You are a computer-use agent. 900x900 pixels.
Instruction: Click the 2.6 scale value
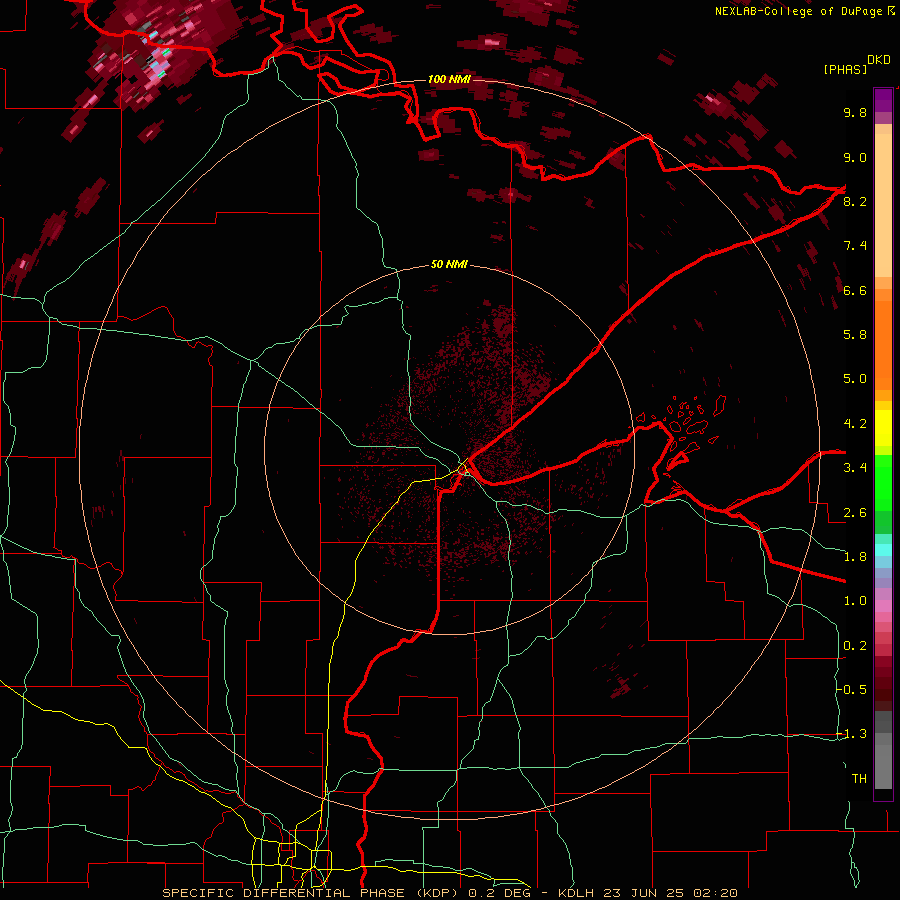pos(855,513)
